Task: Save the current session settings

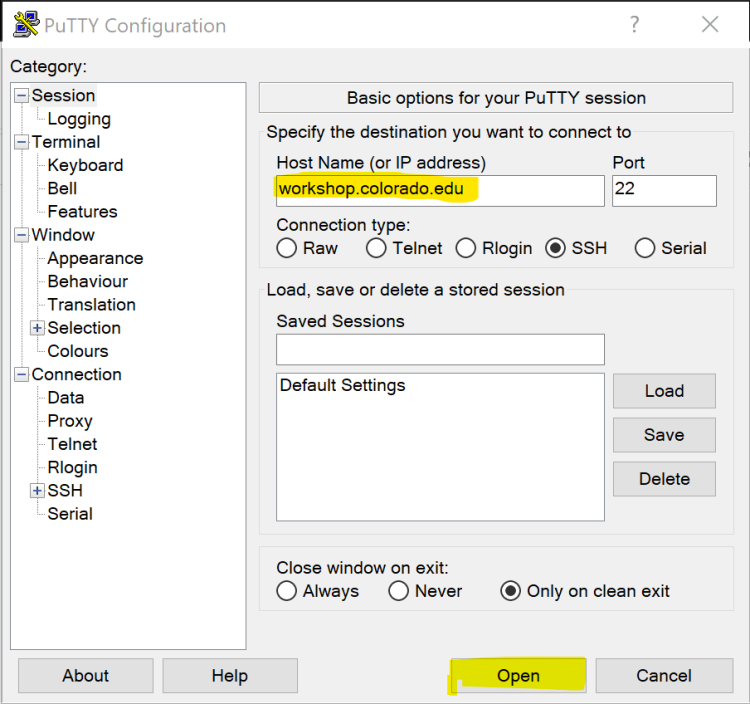Action: click(x=664, y=435)
